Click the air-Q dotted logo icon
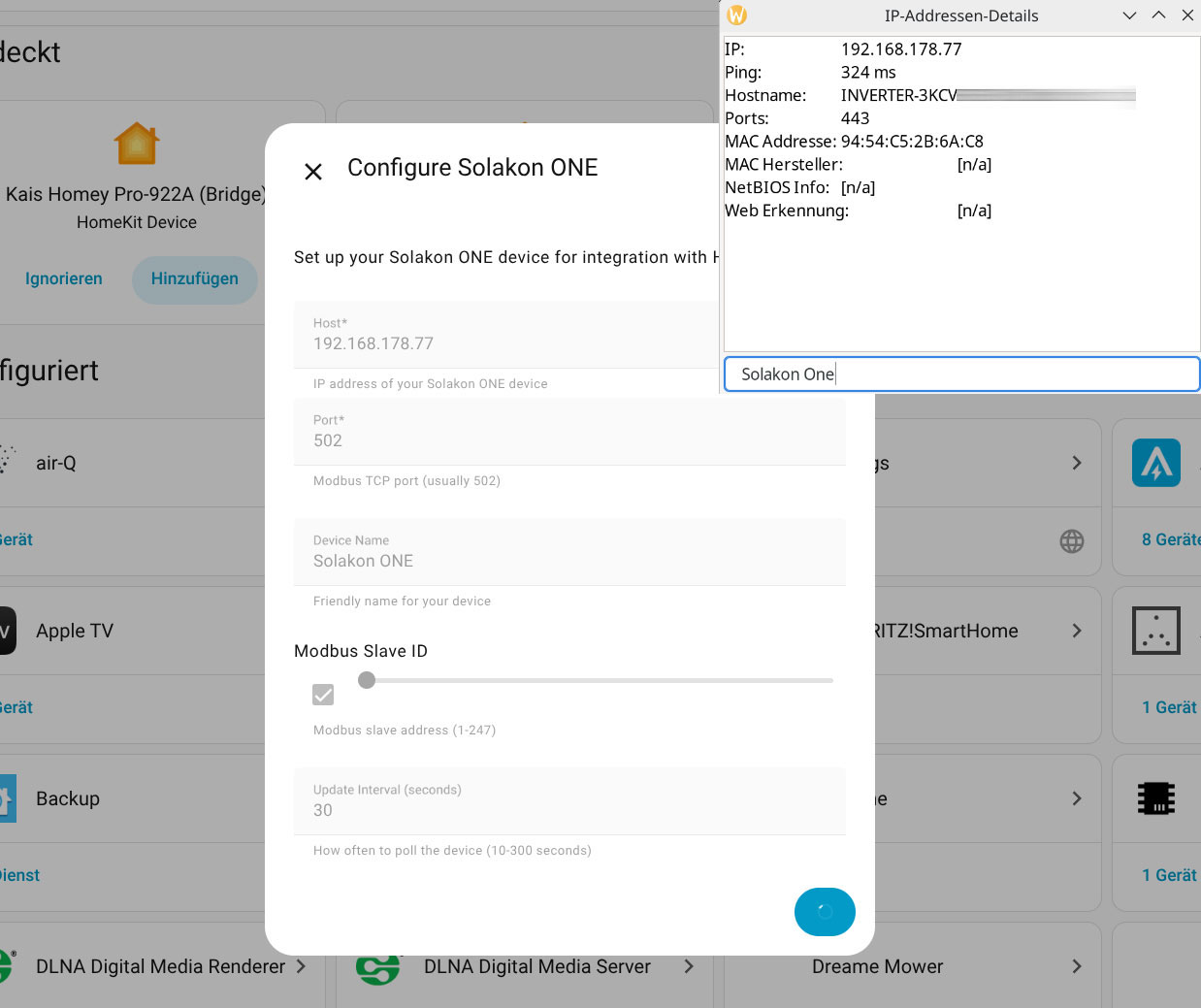This screenshot has height=1008, width=1201. [8, 459]
